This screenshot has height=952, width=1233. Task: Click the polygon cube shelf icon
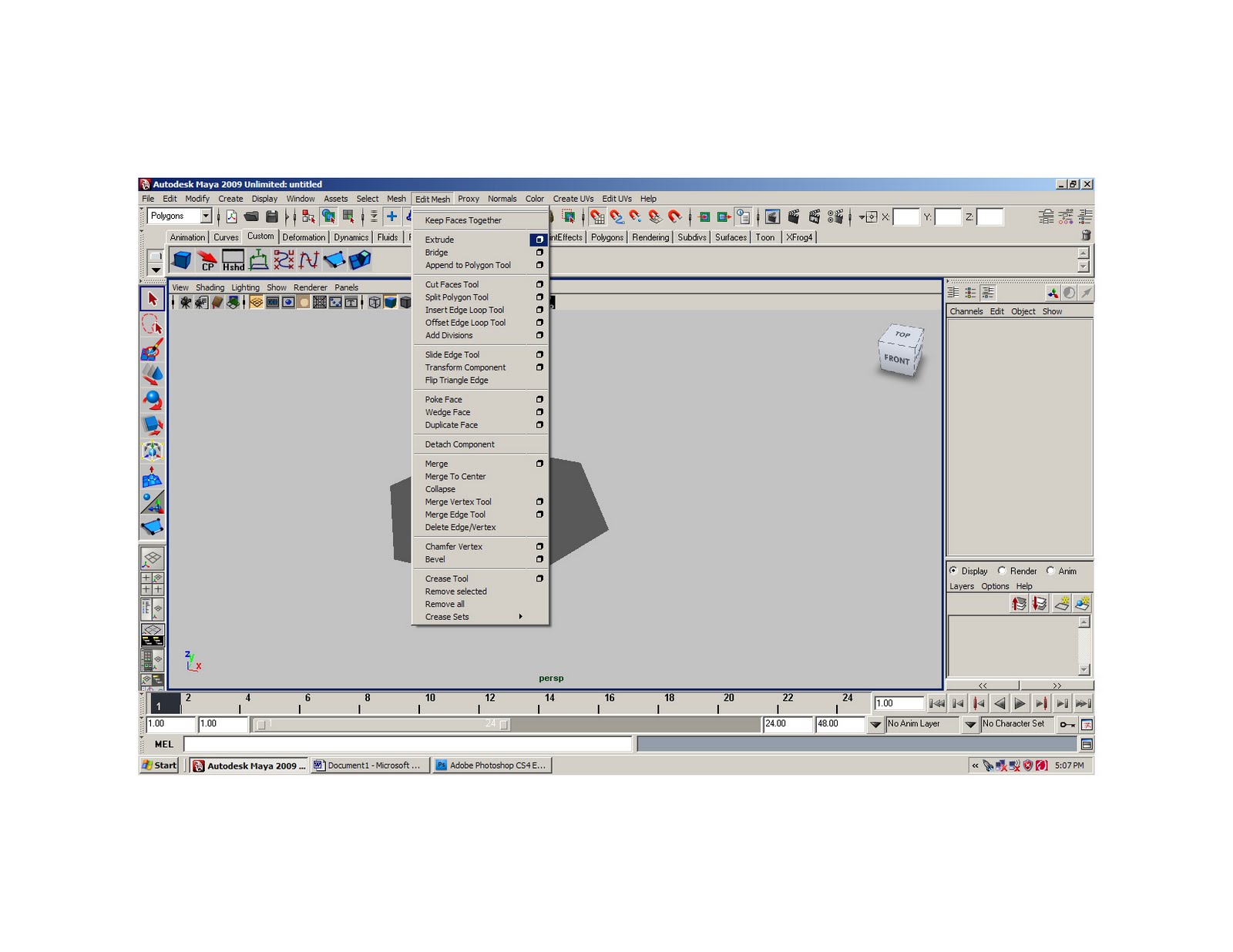(182, 260)
